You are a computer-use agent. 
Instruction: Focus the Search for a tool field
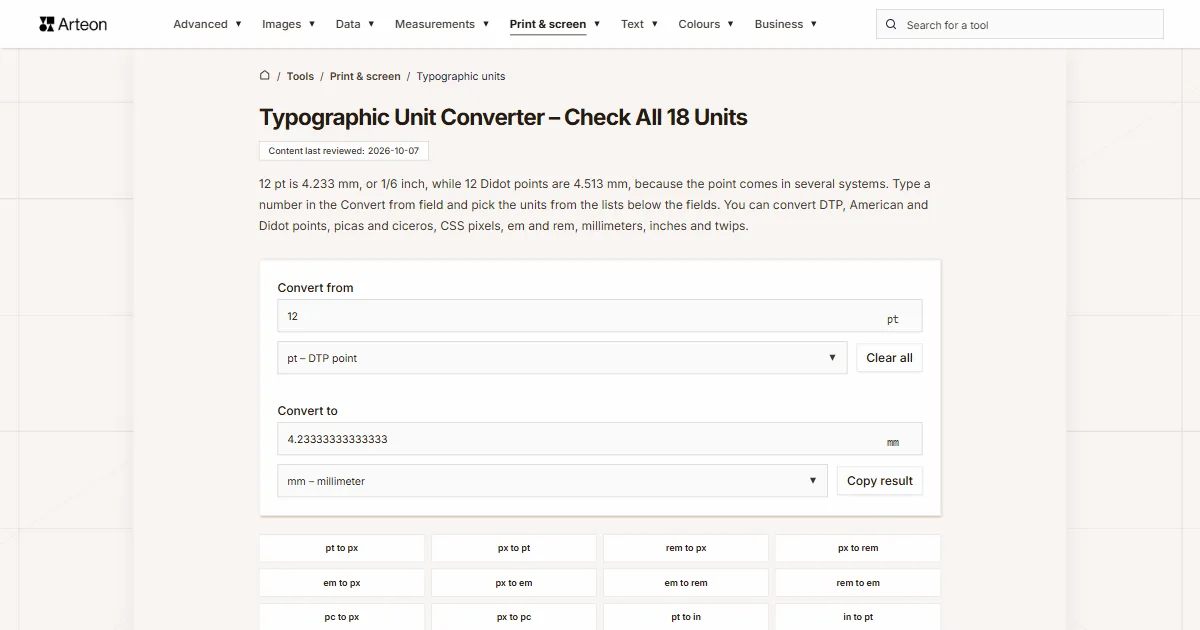pos(1020,24)
